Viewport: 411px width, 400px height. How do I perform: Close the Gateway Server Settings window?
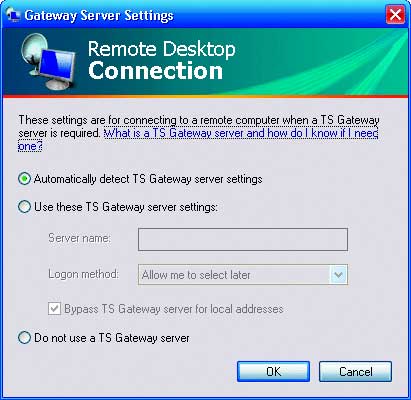(x=395, y=15)
